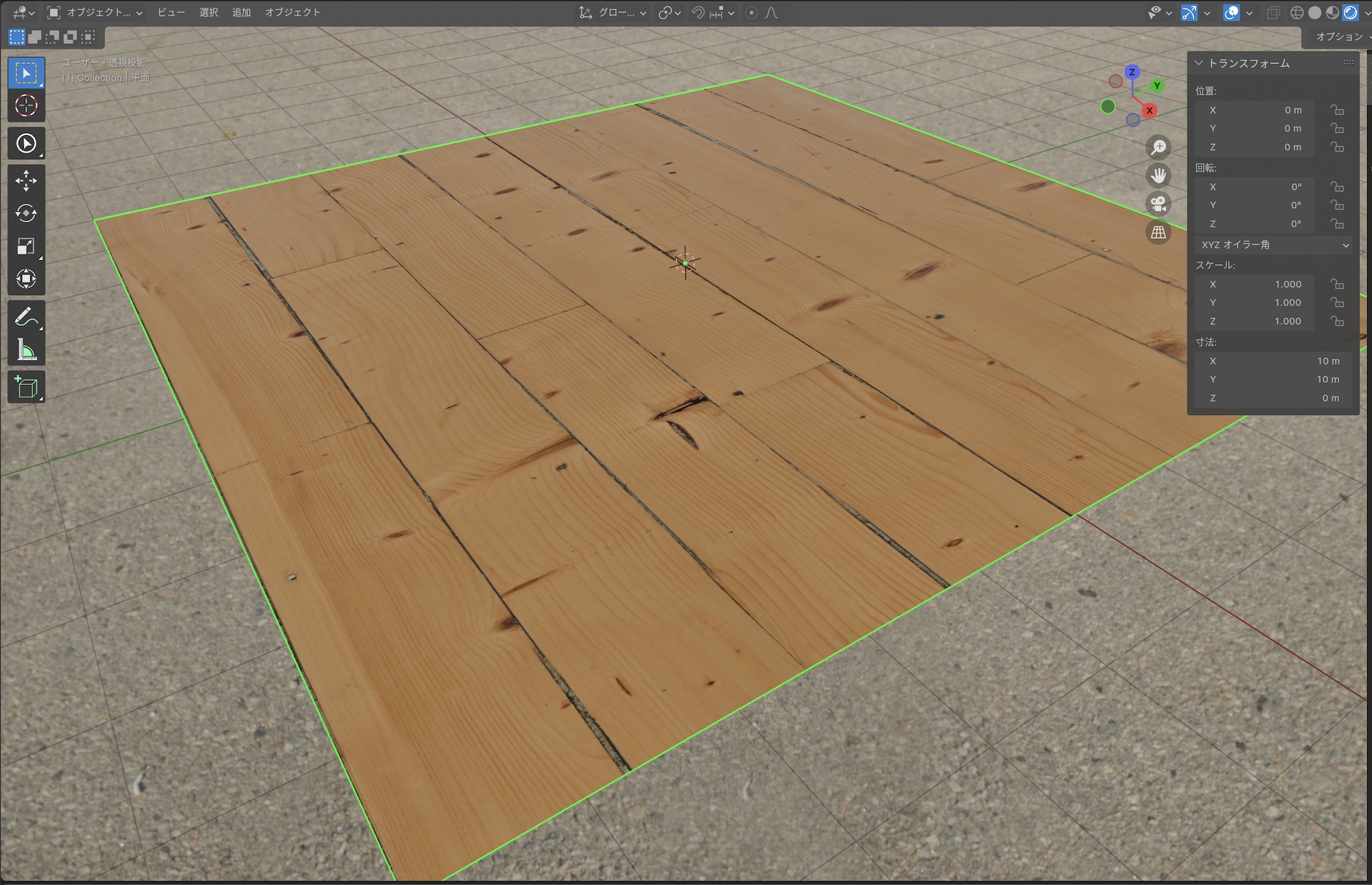Open XYZ オイラー角 rotation mode dropdown

click(x=1273, y=245)
